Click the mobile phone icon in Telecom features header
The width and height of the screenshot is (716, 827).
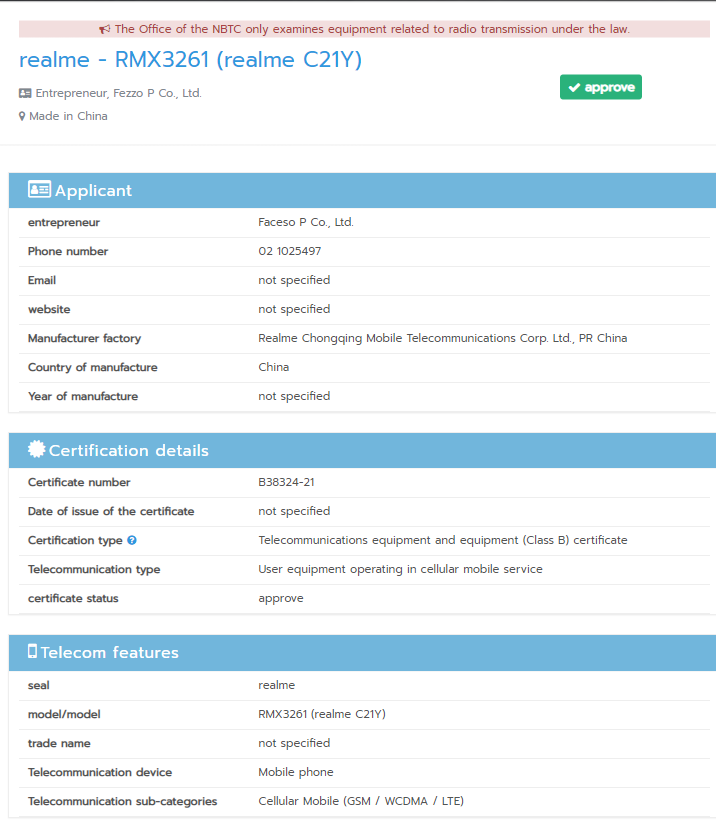click(32, 651)
